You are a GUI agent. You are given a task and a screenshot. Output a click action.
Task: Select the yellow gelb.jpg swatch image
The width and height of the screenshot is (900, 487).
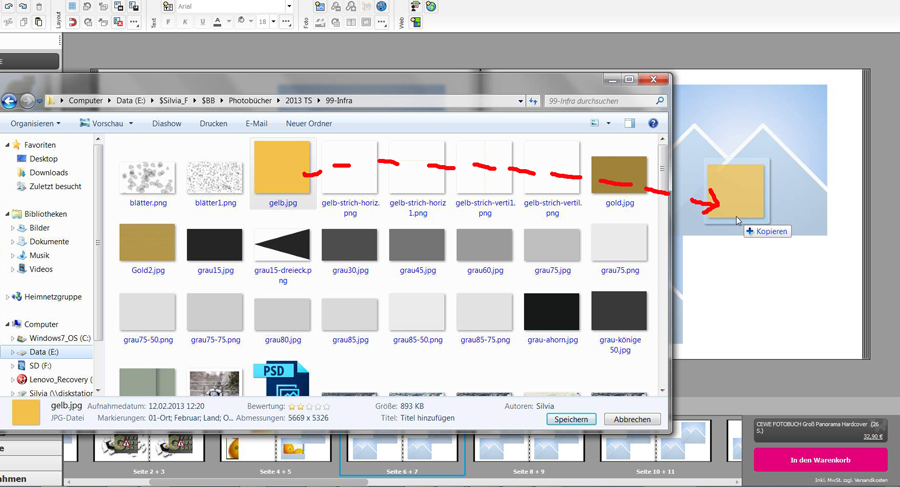tap(282, 167)
